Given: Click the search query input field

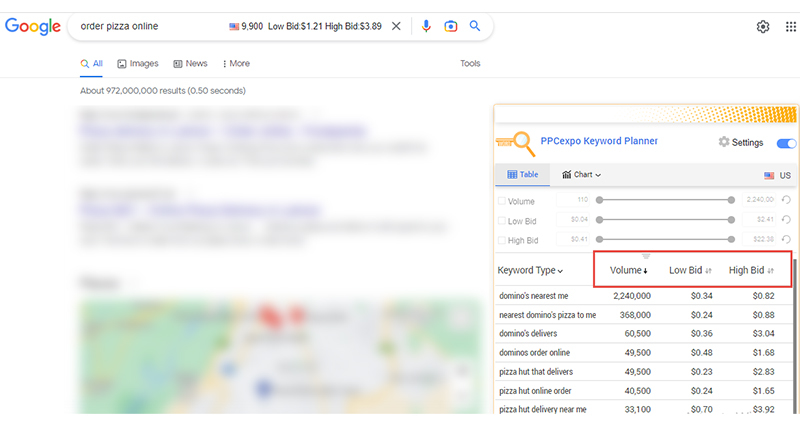Looking at the screenshot, I should point(151,26).
